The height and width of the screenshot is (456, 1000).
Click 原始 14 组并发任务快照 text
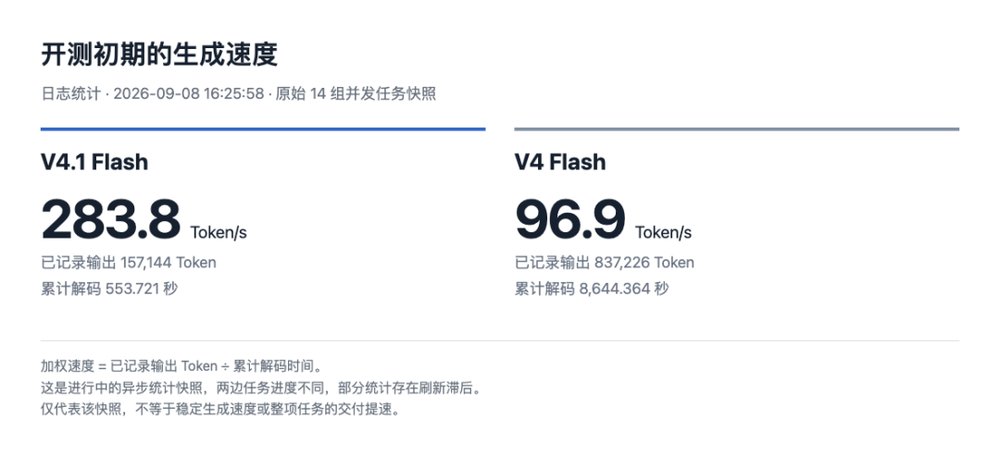point(356,94)
